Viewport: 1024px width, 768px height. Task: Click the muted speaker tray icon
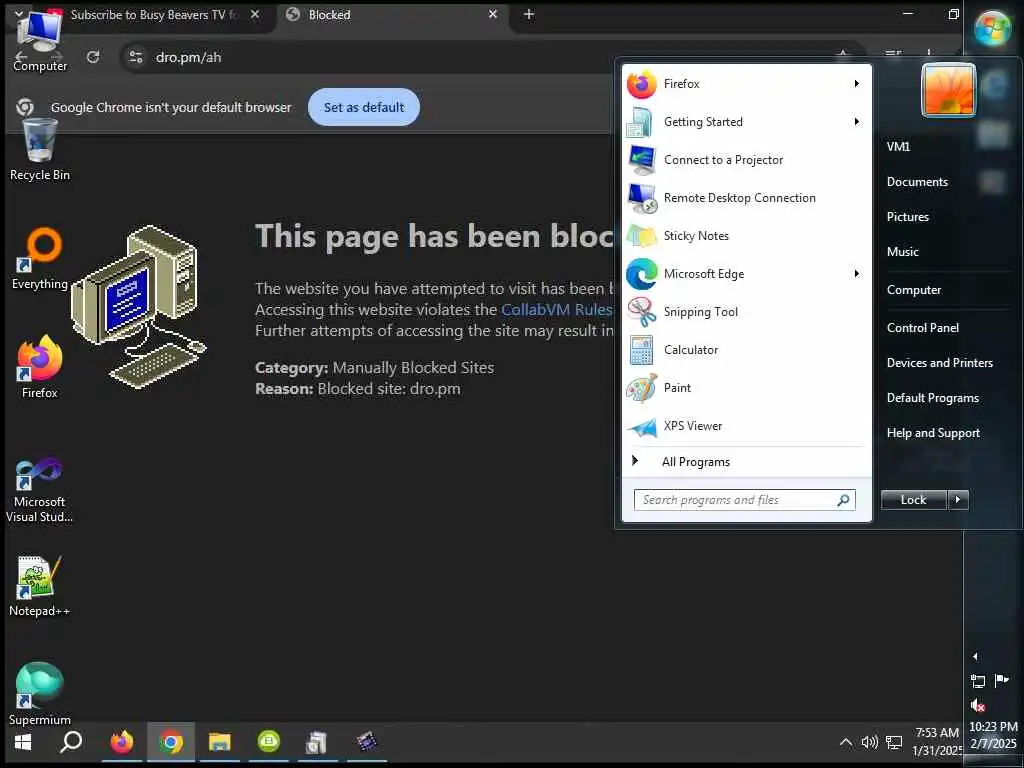tap(978, 705)
